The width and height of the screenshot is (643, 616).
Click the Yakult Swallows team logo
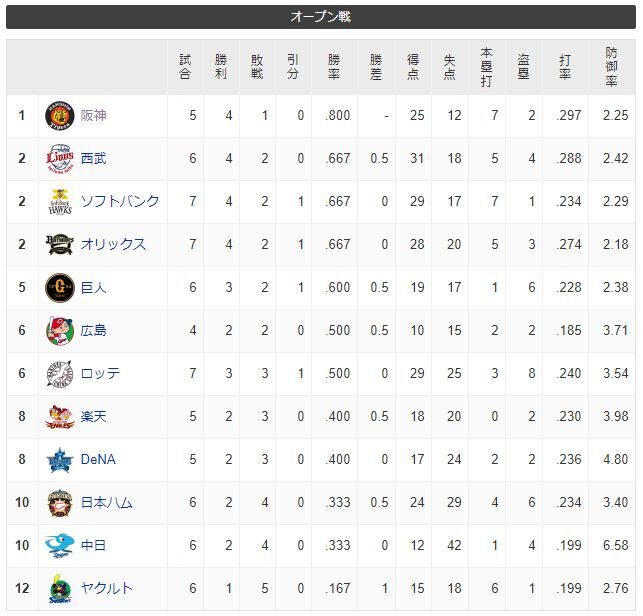60,589
